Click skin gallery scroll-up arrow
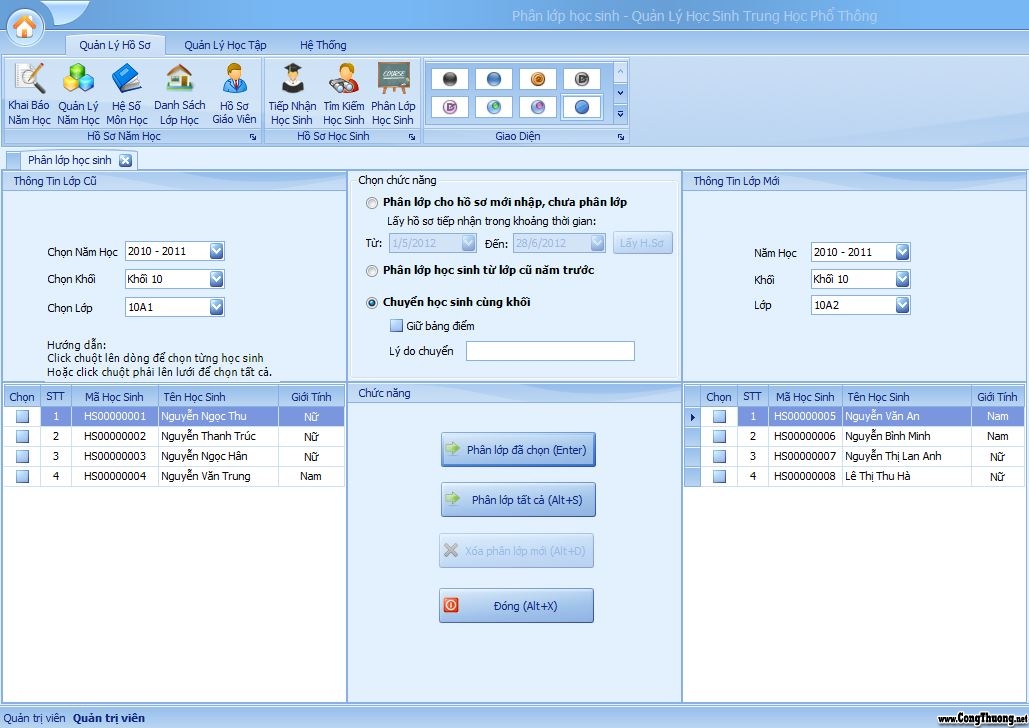Viewport: 1029px width, 728px height. [620, 71]
